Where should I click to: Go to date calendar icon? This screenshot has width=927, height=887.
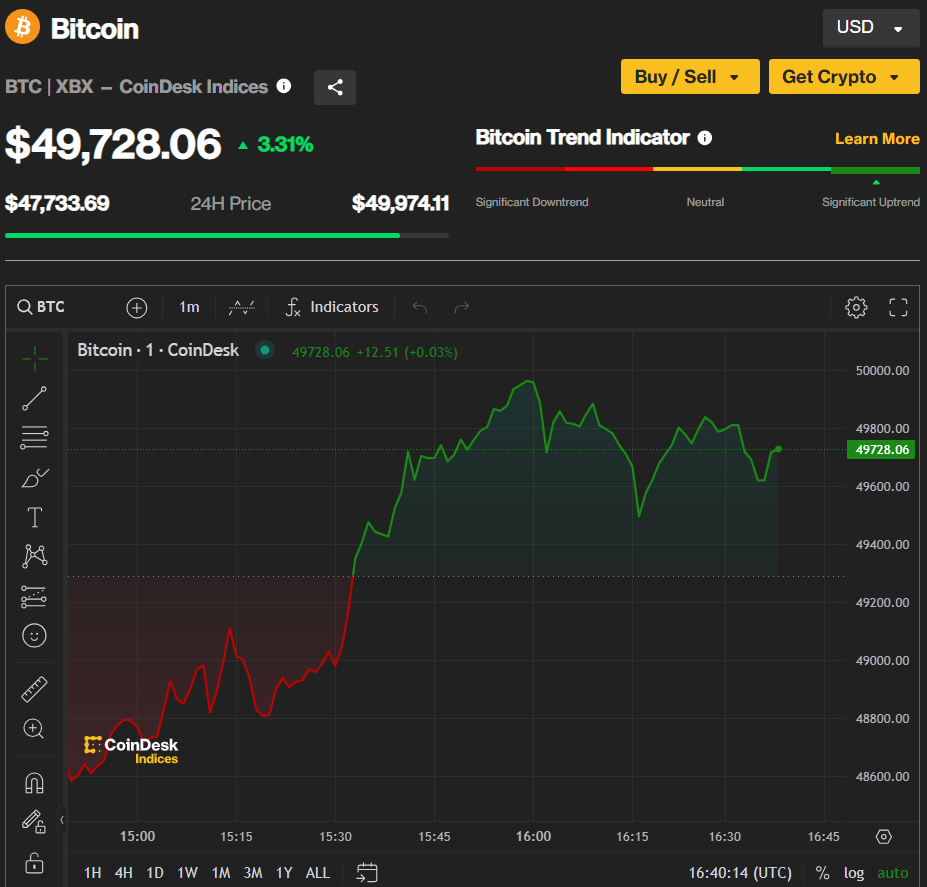pos(367,872)
